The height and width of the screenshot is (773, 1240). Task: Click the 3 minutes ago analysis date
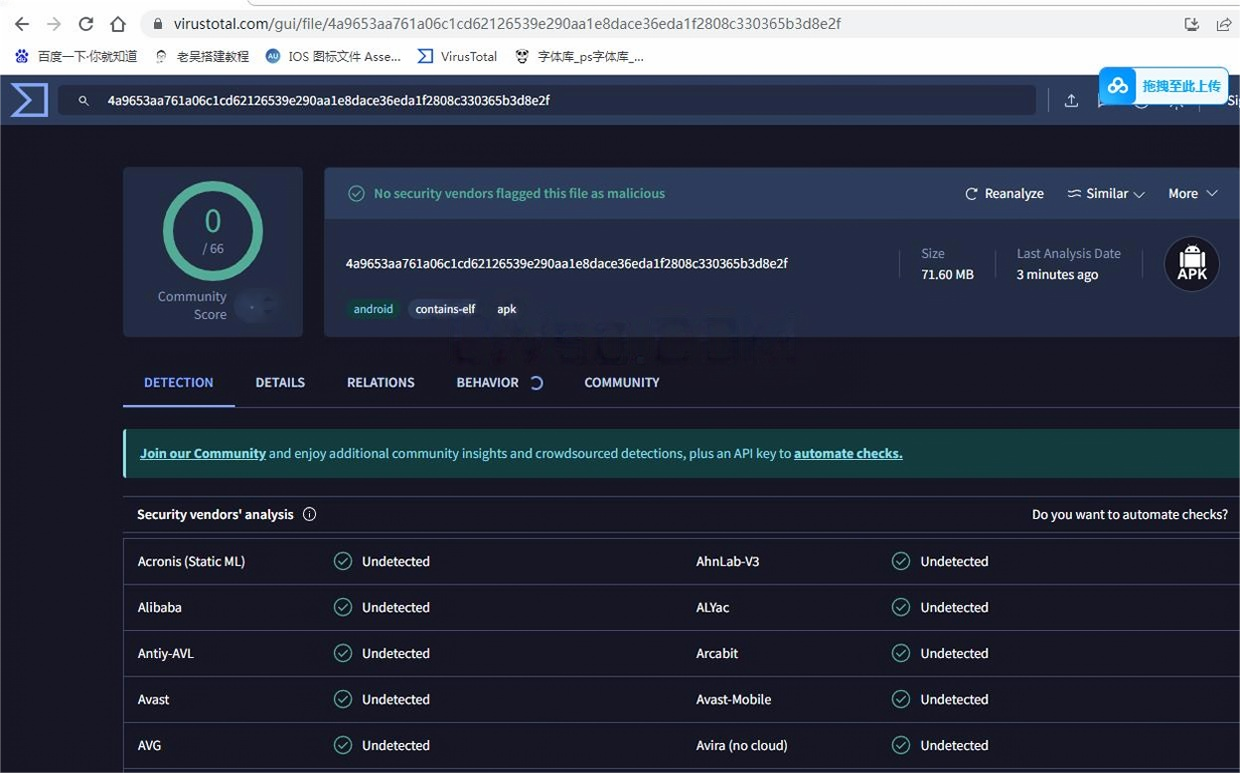[x=1057, y=274]
